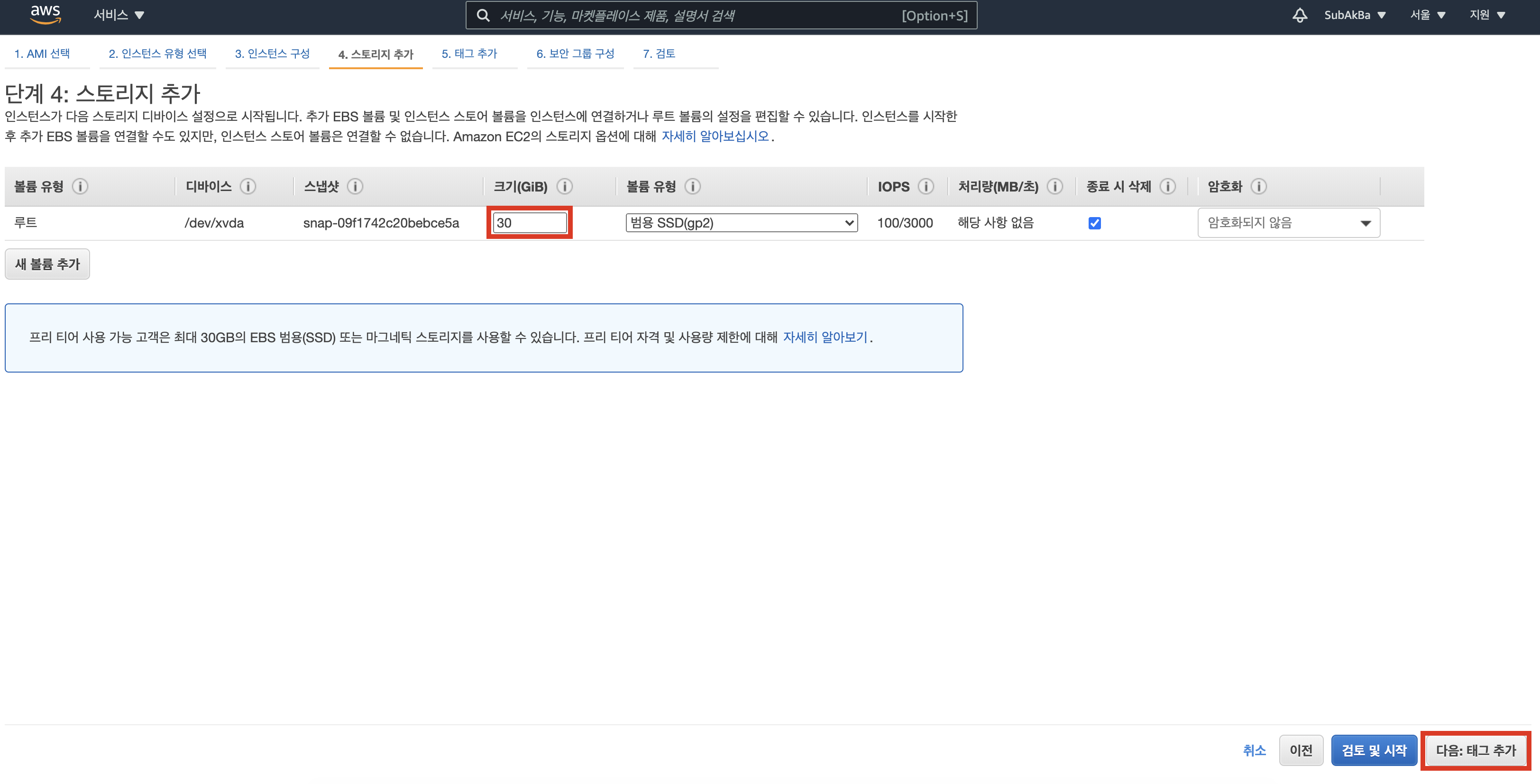The image size is (1540, 784).
Task: Click info icon next to 암호화 header
Action: pos(1258,186)
